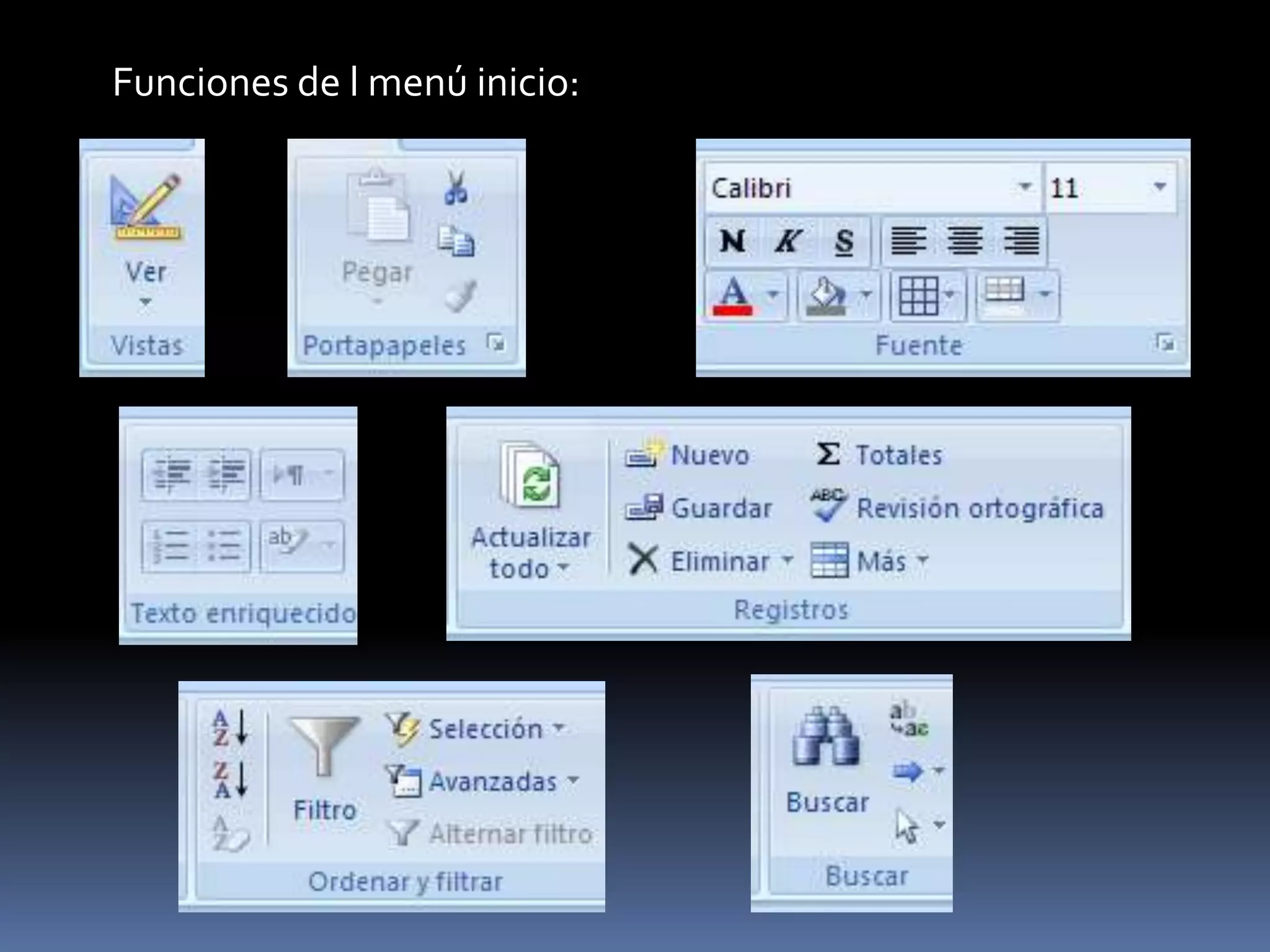Click the Totales sigma button
The image size is (1270, 952).
click(879, 454)
